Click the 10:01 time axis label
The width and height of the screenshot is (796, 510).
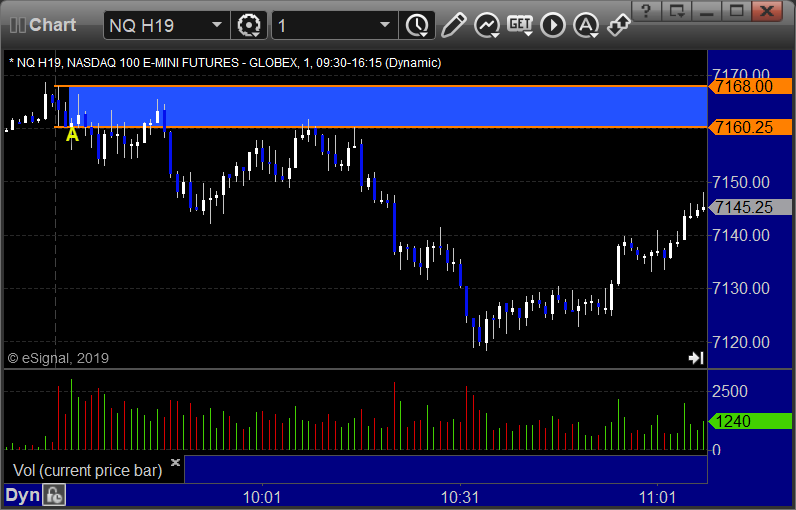click(262, 497)
